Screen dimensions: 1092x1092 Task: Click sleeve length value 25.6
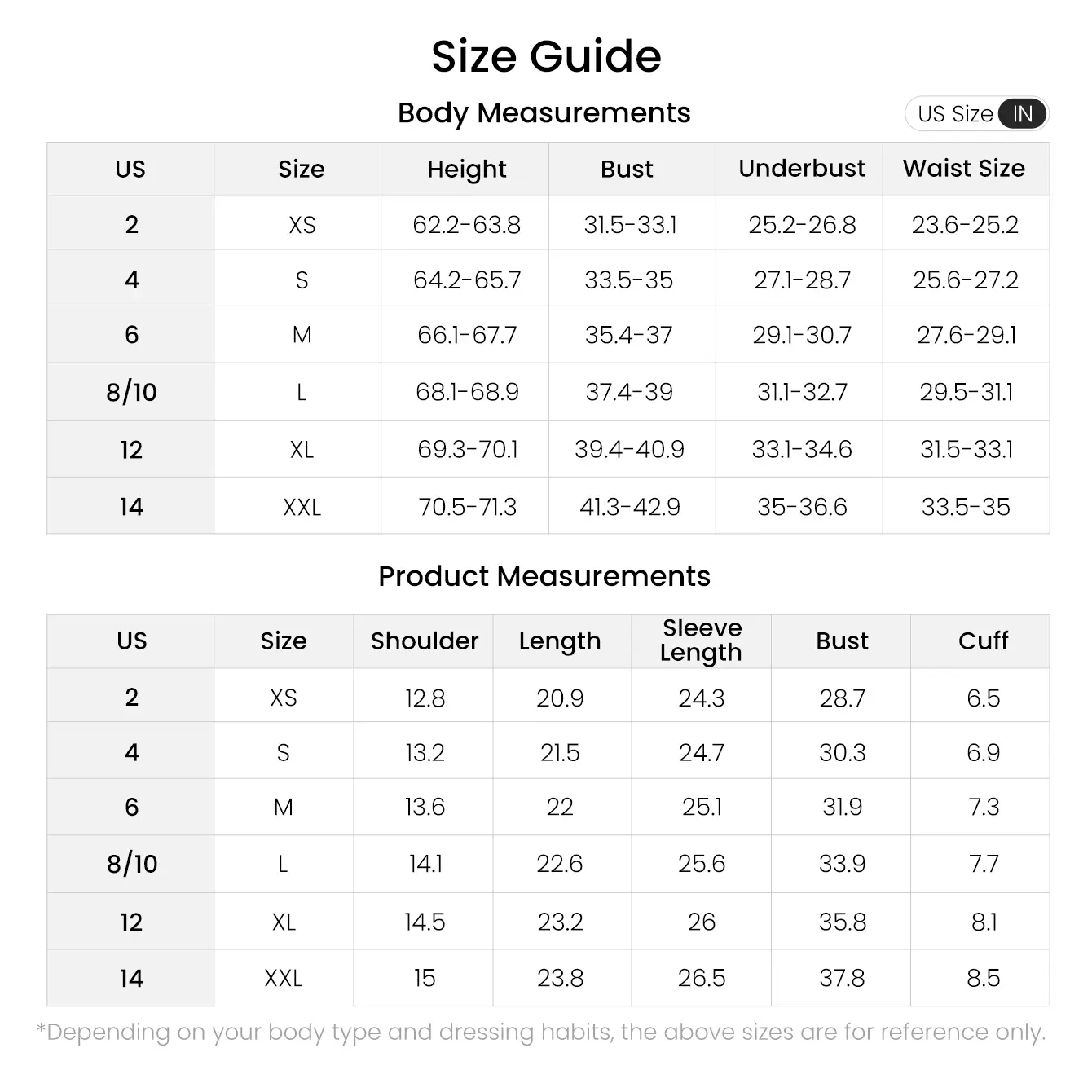[x=701, y=864]
